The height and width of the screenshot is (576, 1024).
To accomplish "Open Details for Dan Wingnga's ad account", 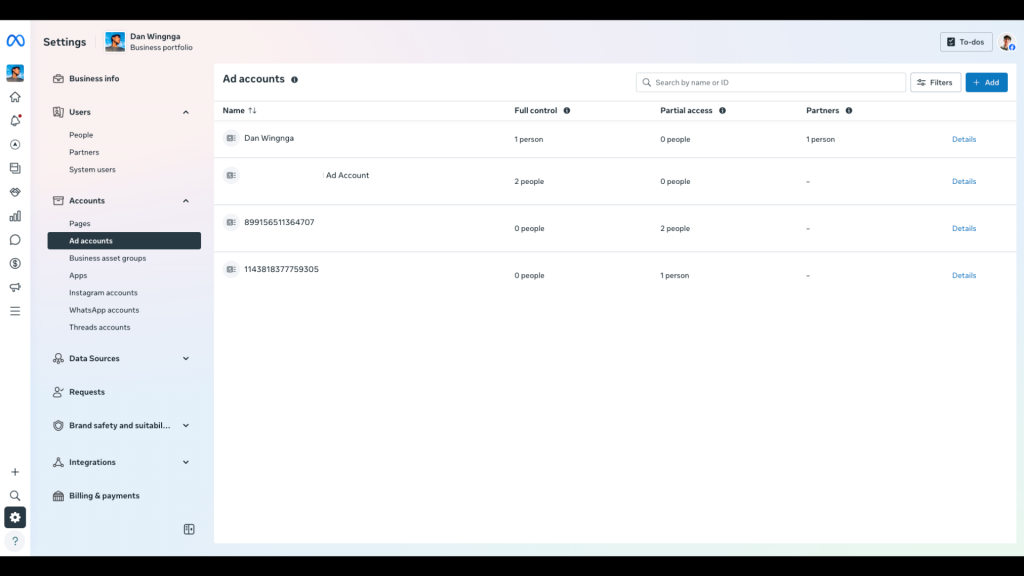I will pos(963,139).
